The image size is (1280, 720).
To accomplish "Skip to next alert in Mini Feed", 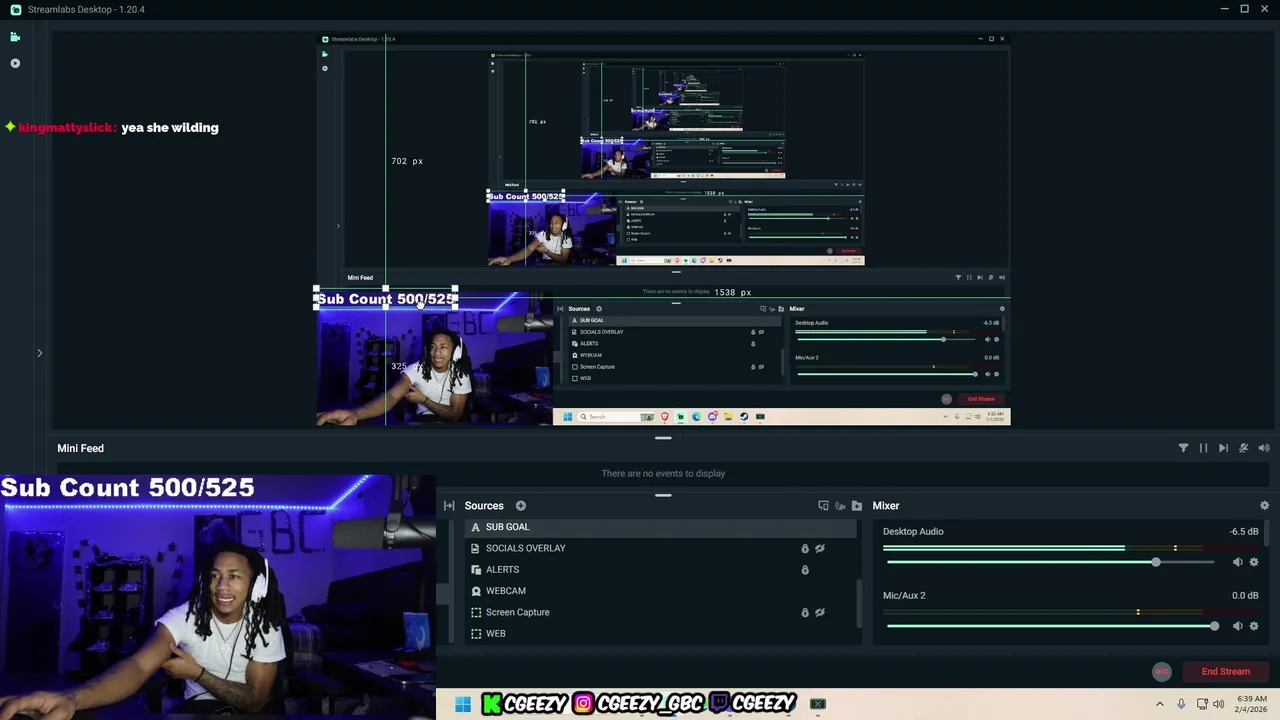I will point(1223,448).
